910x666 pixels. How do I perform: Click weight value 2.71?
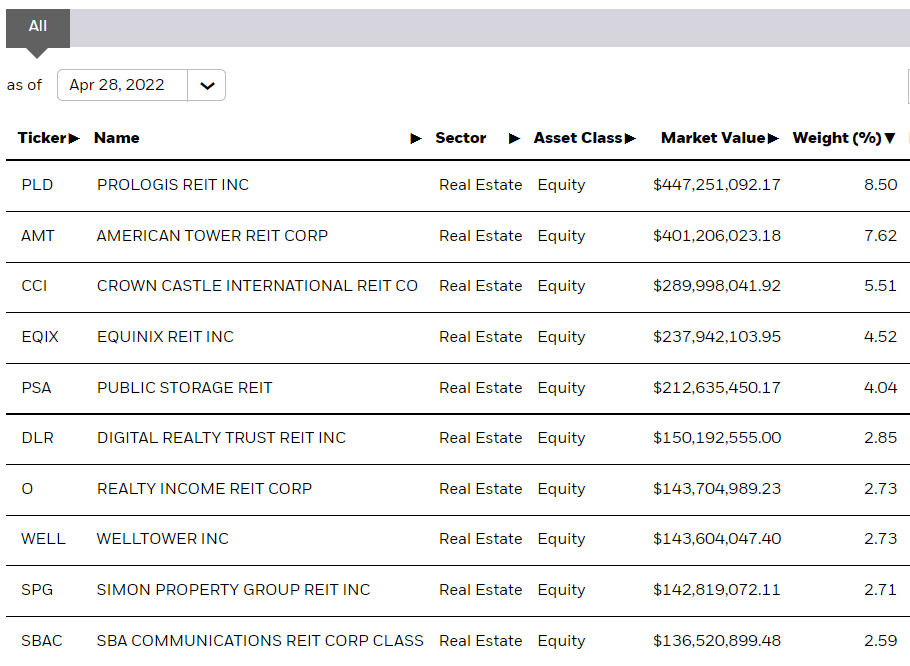tap(880, 590)
